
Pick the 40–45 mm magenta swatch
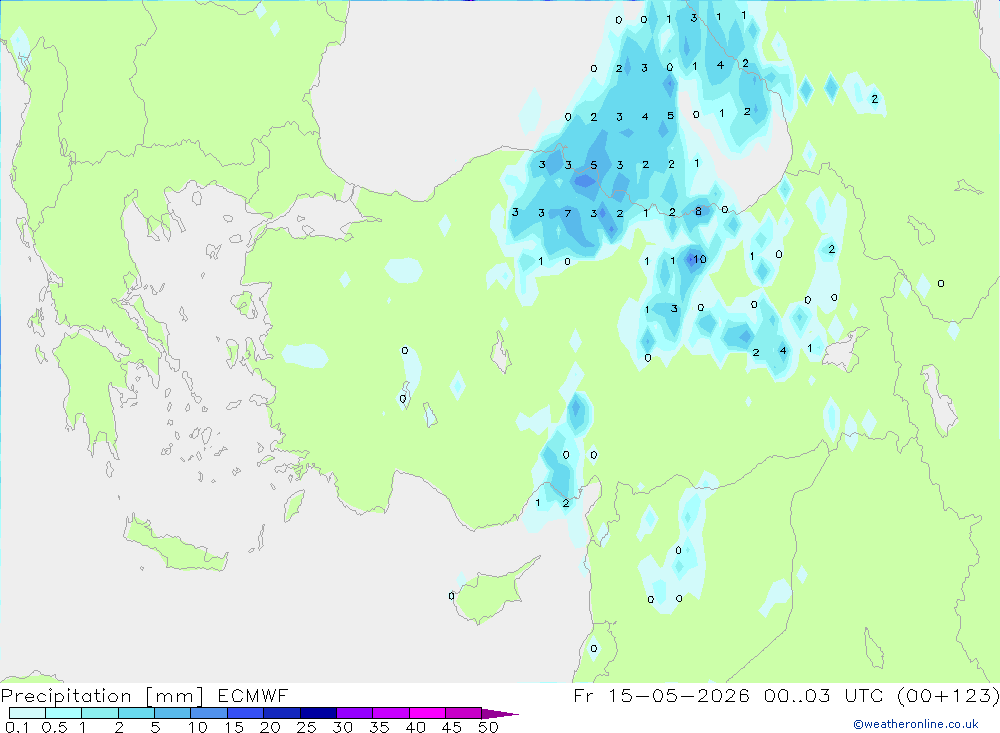427,713
